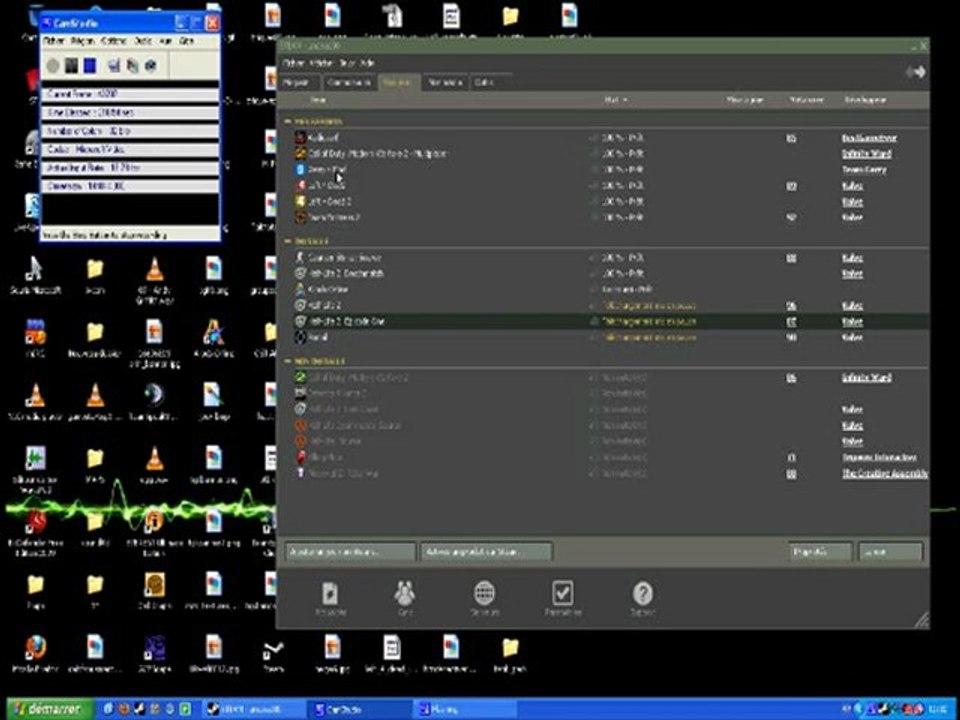This screenshot has height=720, width=960.
Task: Click the Left 4 Dead 2 game icon
Action: pyautogui.click(x=301, y=201)
